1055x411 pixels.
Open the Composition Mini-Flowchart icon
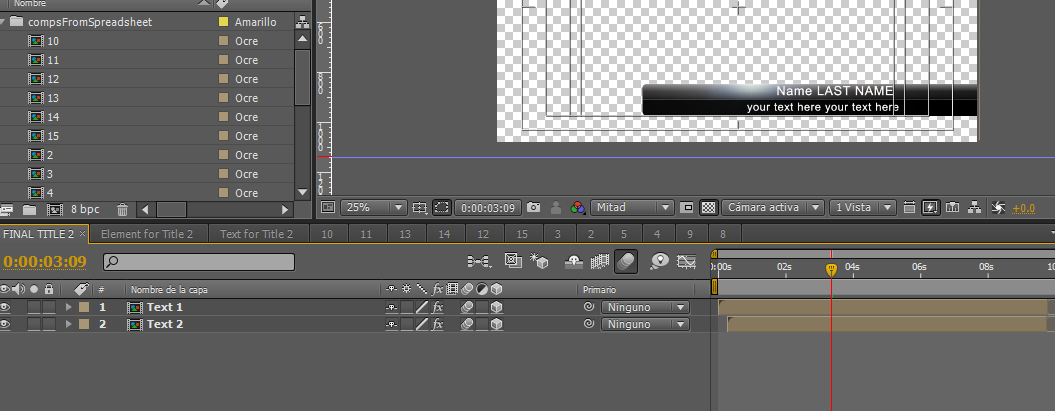[478, 261]
